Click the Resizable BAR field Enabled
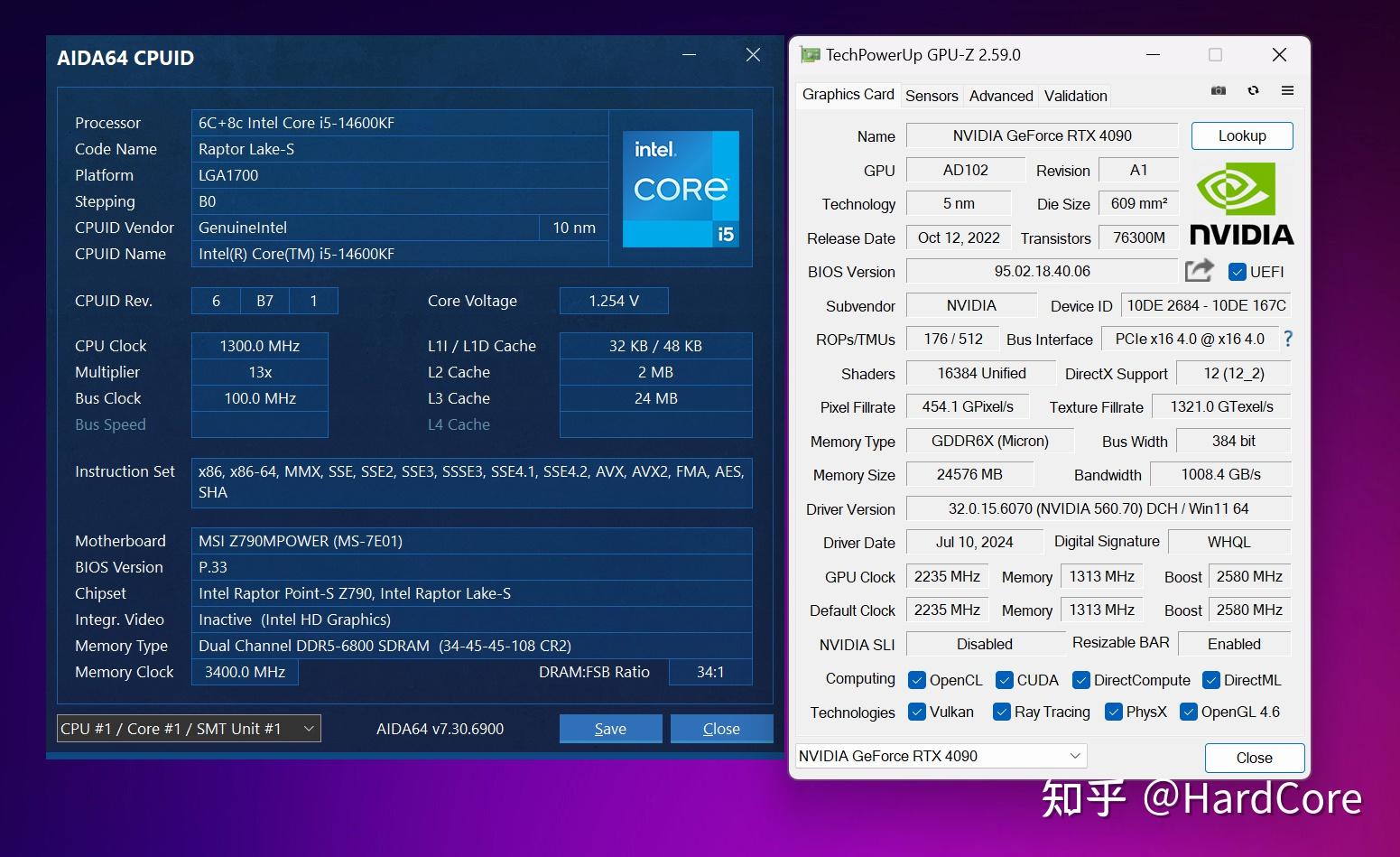This screenshot has width=1400, height=857. (x=1234, y=644)
